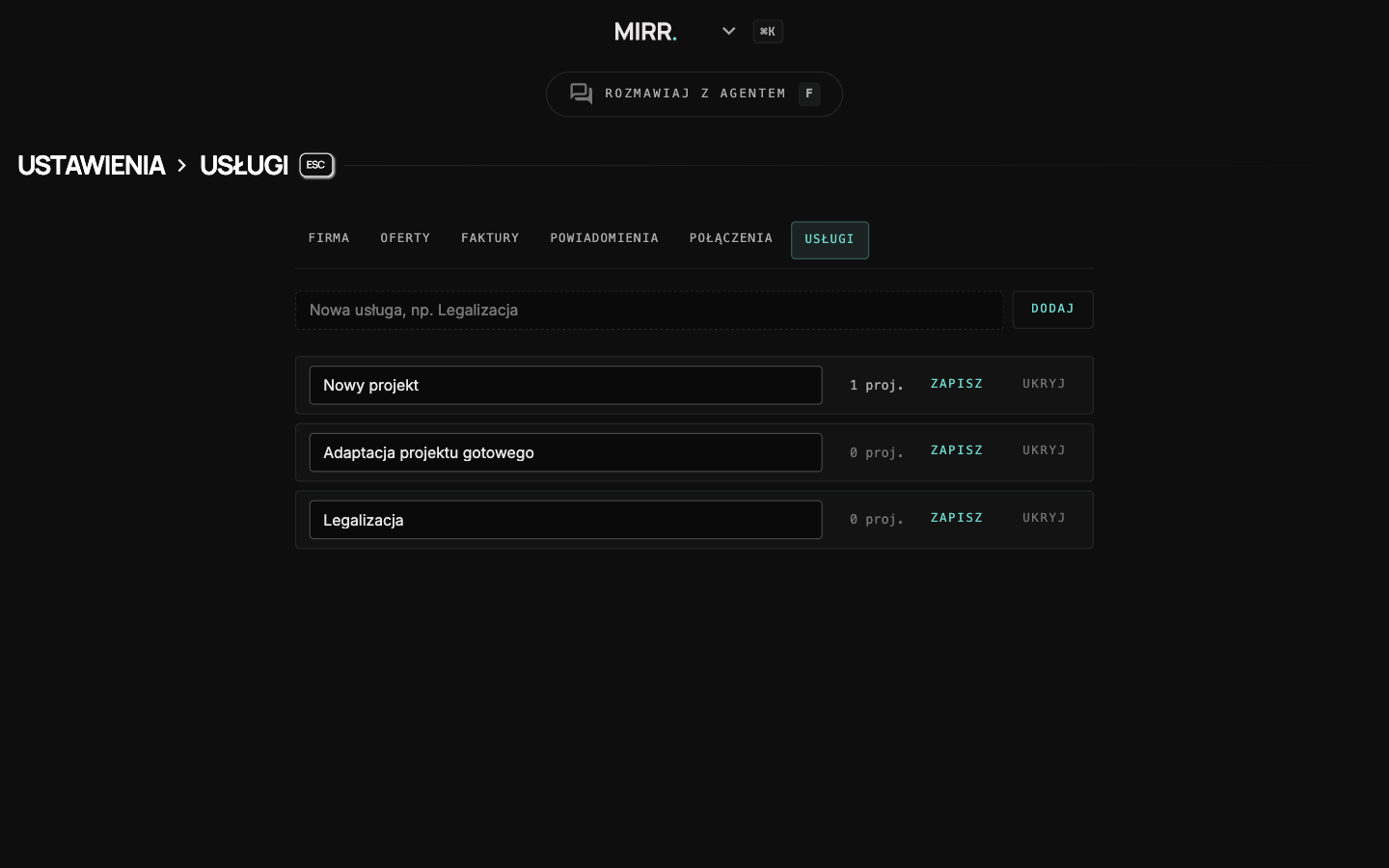Hide the Adaptacja projektu gotowego service
Viewport: 1389px width, 868px height.
pos(1044,450)
